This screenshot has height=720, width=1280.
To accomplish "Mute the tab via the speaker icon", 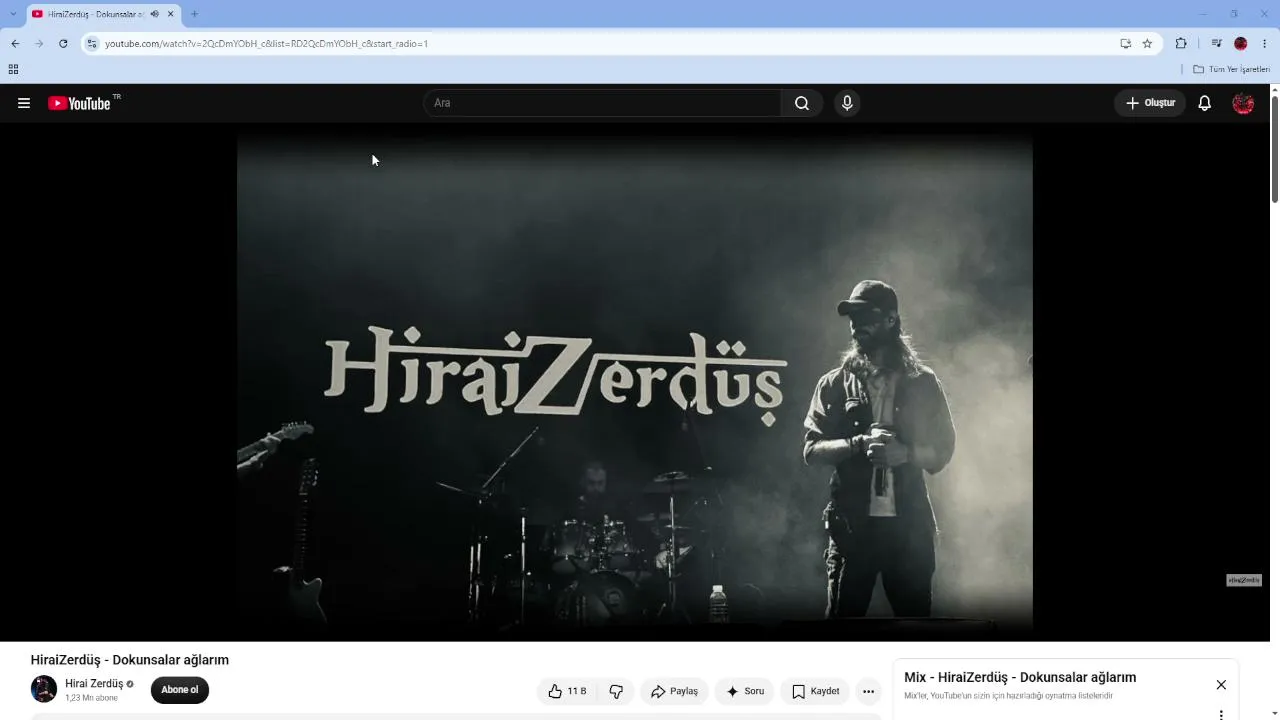I will (x=155, y=14).
